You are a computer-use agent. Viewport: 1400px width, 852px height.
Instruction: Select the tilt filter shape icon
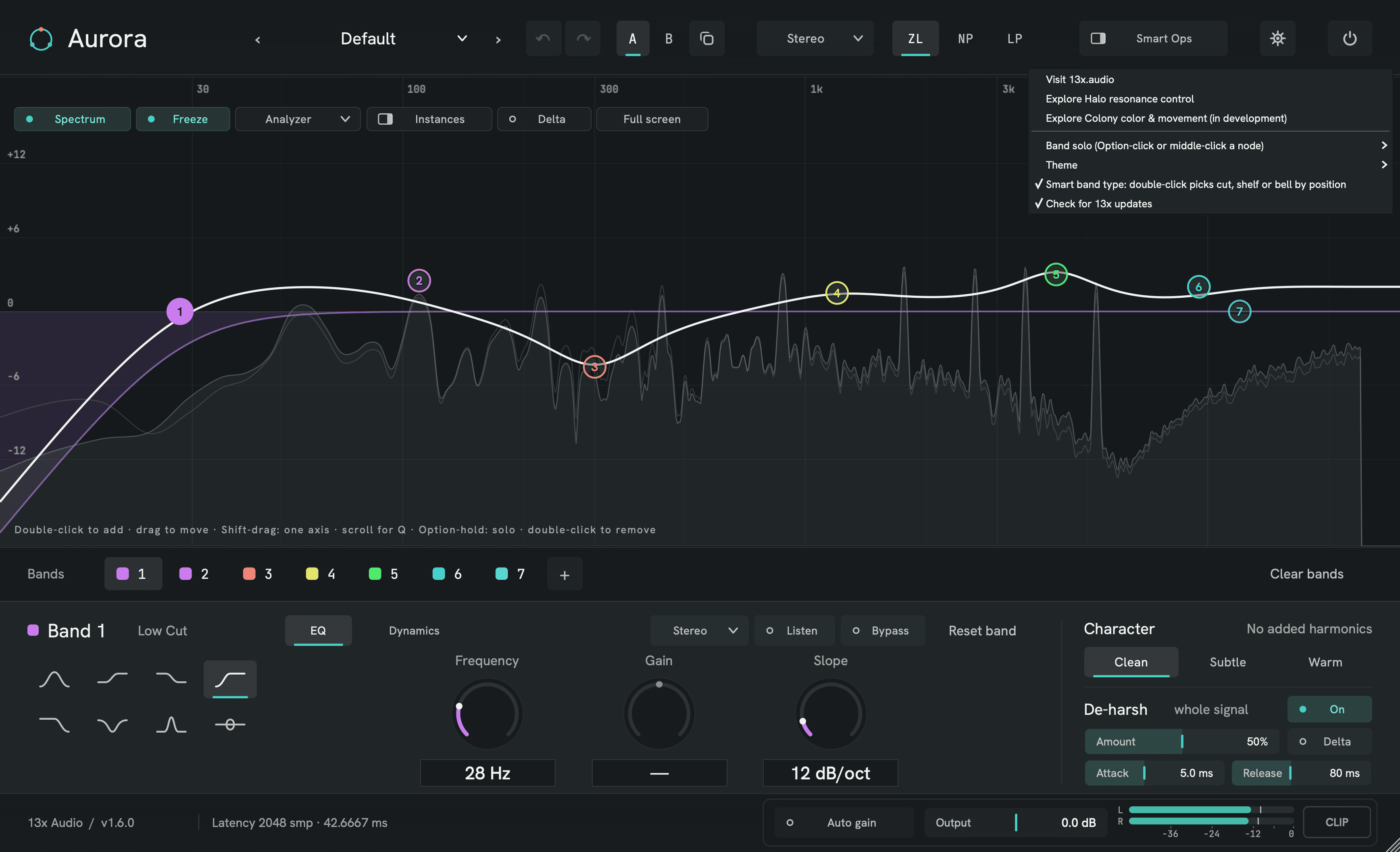[x=230, y=724]
